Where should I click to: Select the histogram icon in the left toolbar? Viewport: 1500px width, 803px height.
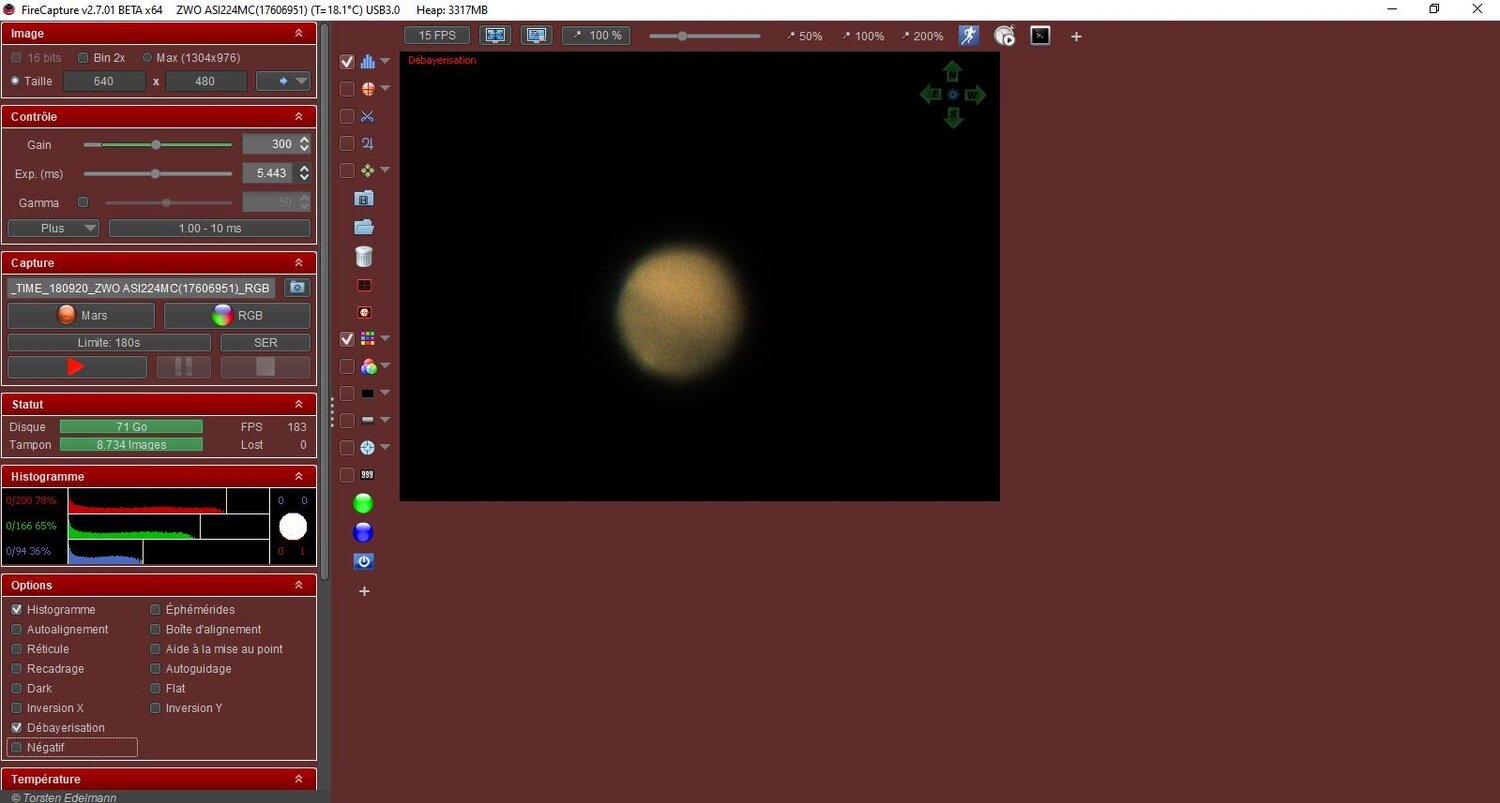coord(368,61)
